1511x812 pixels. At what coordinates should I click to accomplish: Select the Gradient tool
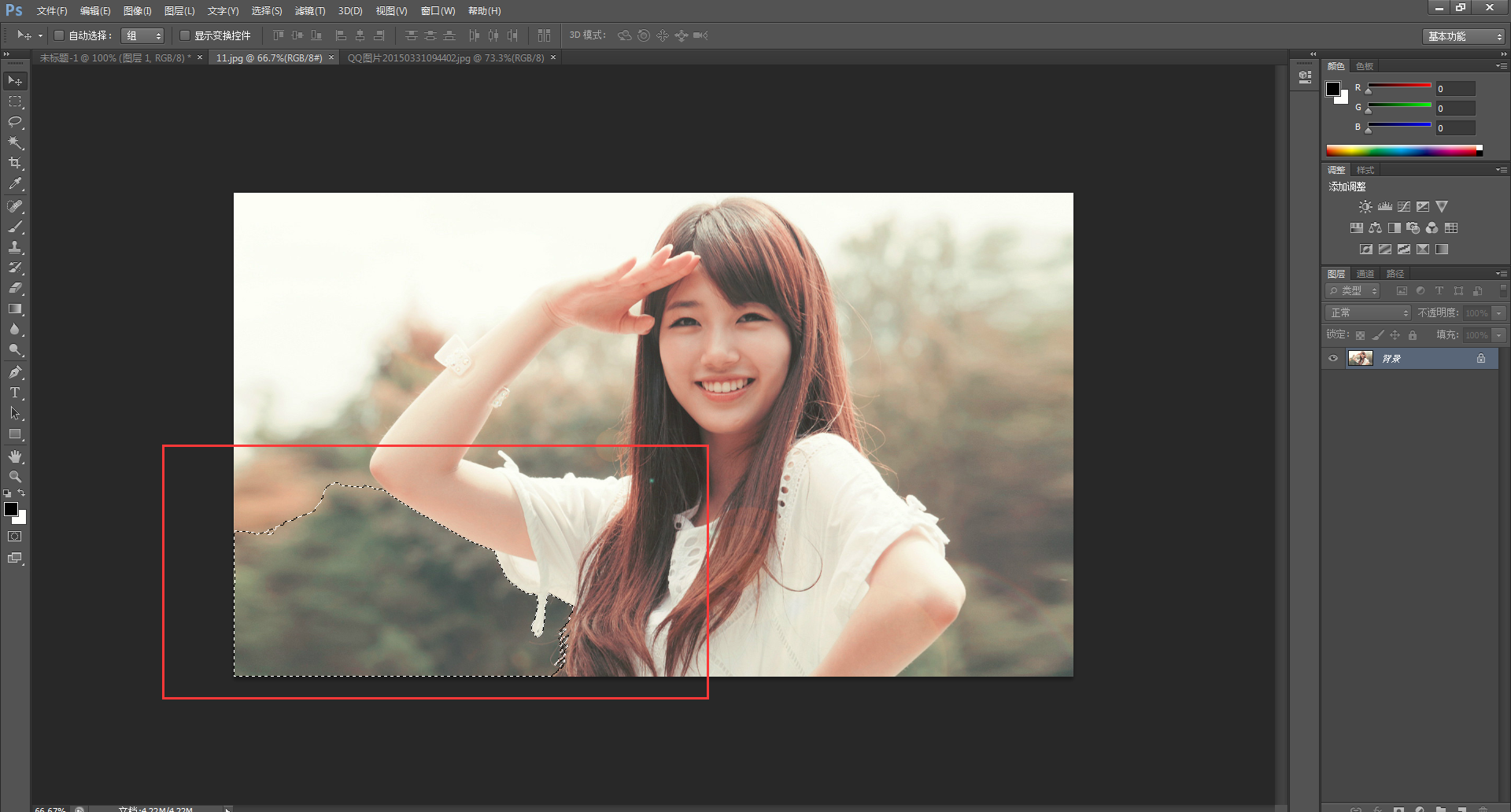tap(15, 308)
